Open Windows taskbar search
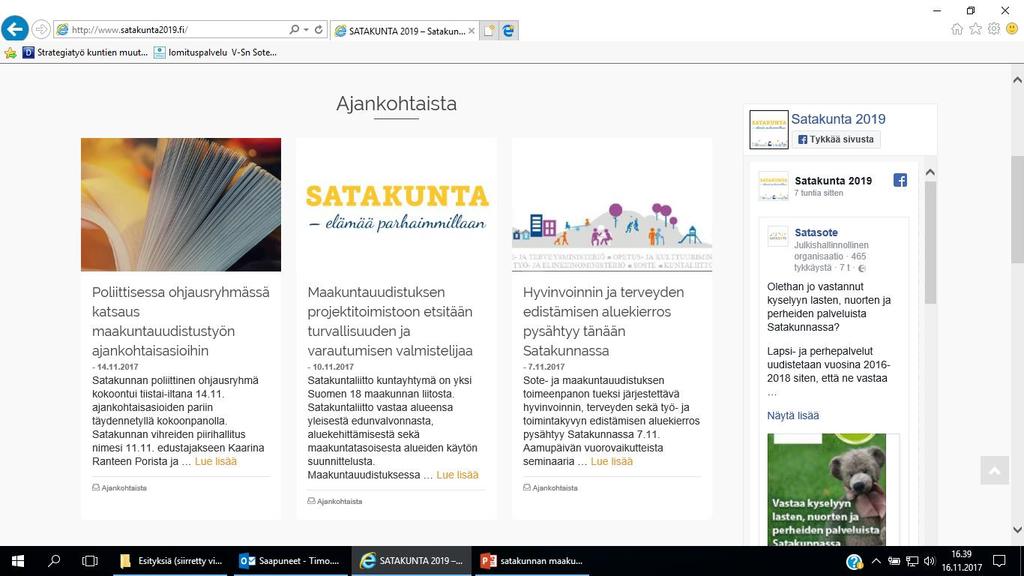This screenshot has height=576, width=1024. coord(54,561)
